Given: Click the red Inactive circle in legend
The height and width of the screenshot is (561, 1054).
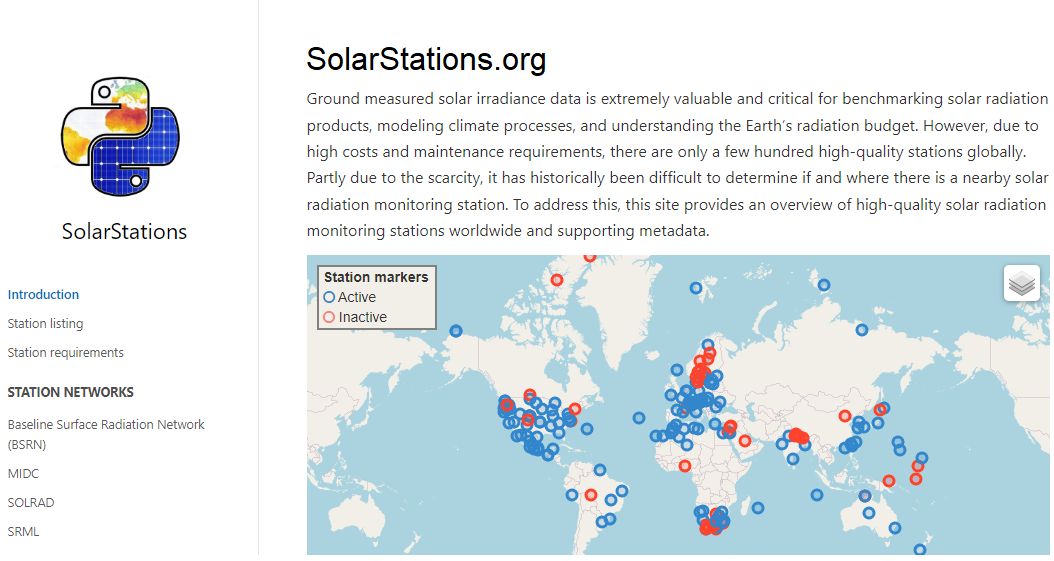Looking at the screenshot, I should 329,317.
